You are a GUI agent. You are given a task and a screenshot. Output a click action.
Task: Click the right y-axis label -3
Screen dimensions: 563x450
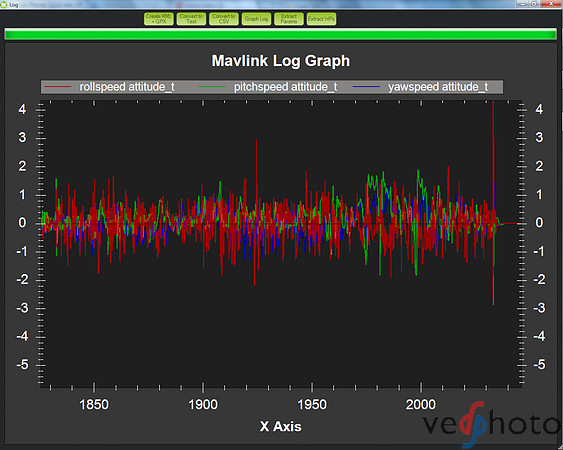(x=539, y=308)
